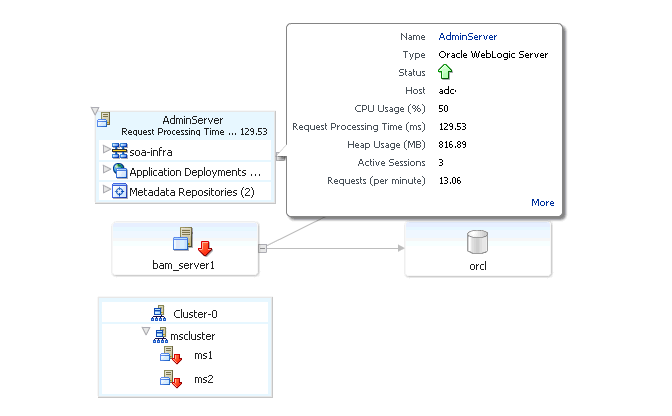This screenshot has height=416, width=672.
Task: Select the Metadata Repositories (2) label
Action: (x=192, y=192)
